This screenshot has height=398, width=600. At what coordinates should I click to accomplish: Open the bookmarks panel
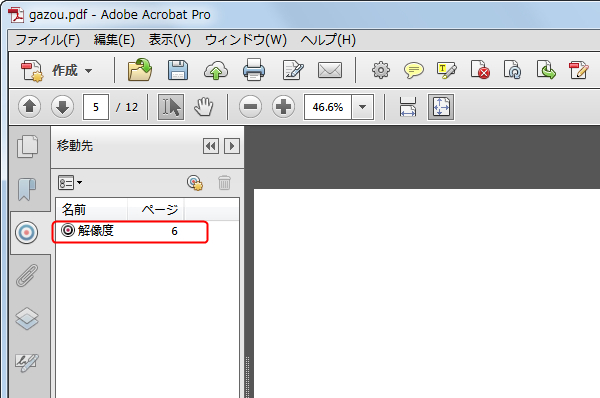(x=27, y=189)
